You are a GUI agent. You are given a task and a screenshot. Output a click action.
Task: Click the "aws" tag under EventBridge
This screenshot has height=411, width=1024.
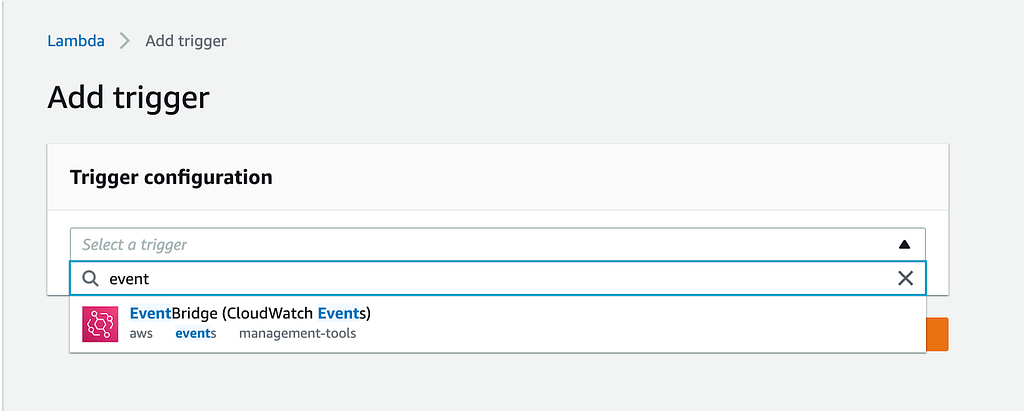141,334
